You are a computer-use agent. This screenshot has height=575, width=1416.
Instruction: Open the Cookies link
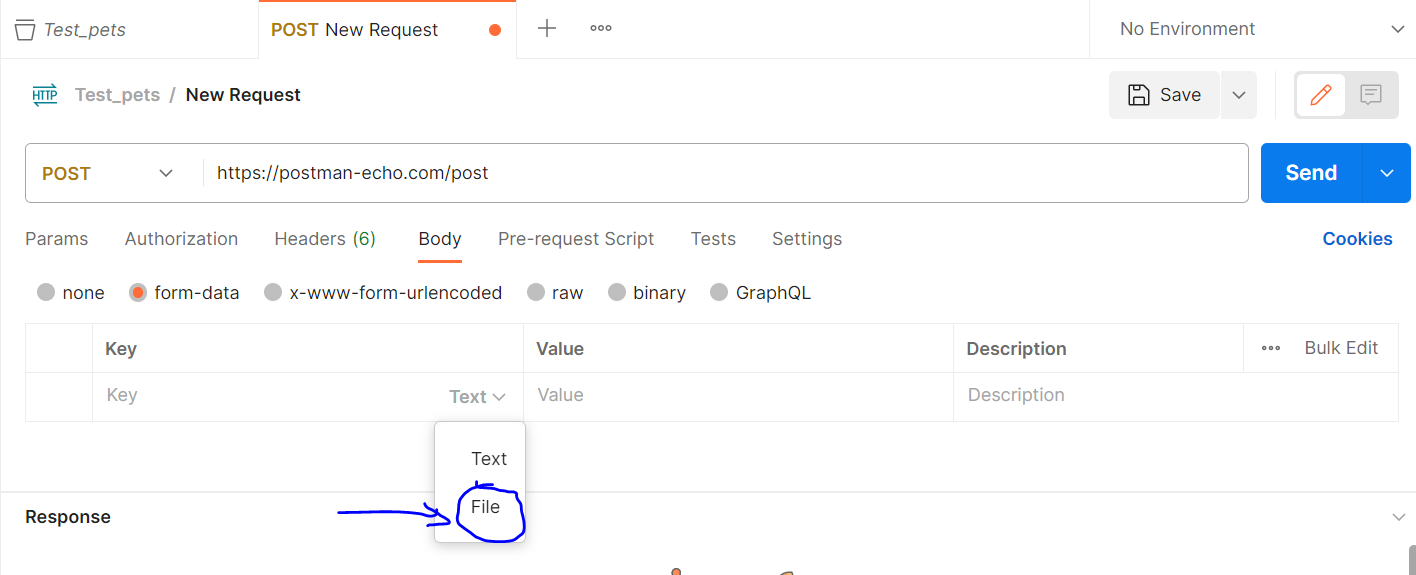click(x=1357, y=239)
